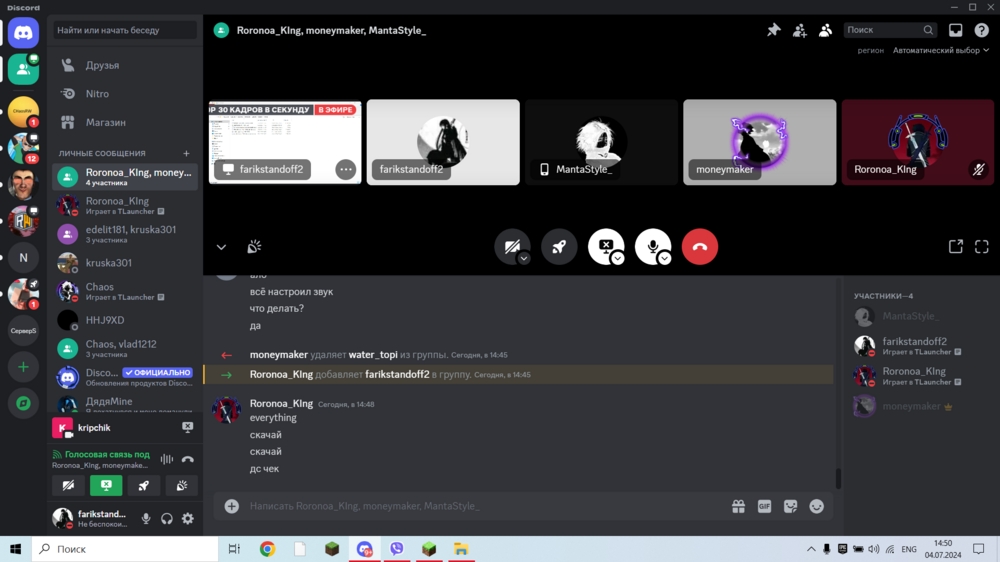Add friends to the group DM
Image resolution: width=1000 pixels, height=562 pixels.
pos(799,30)
